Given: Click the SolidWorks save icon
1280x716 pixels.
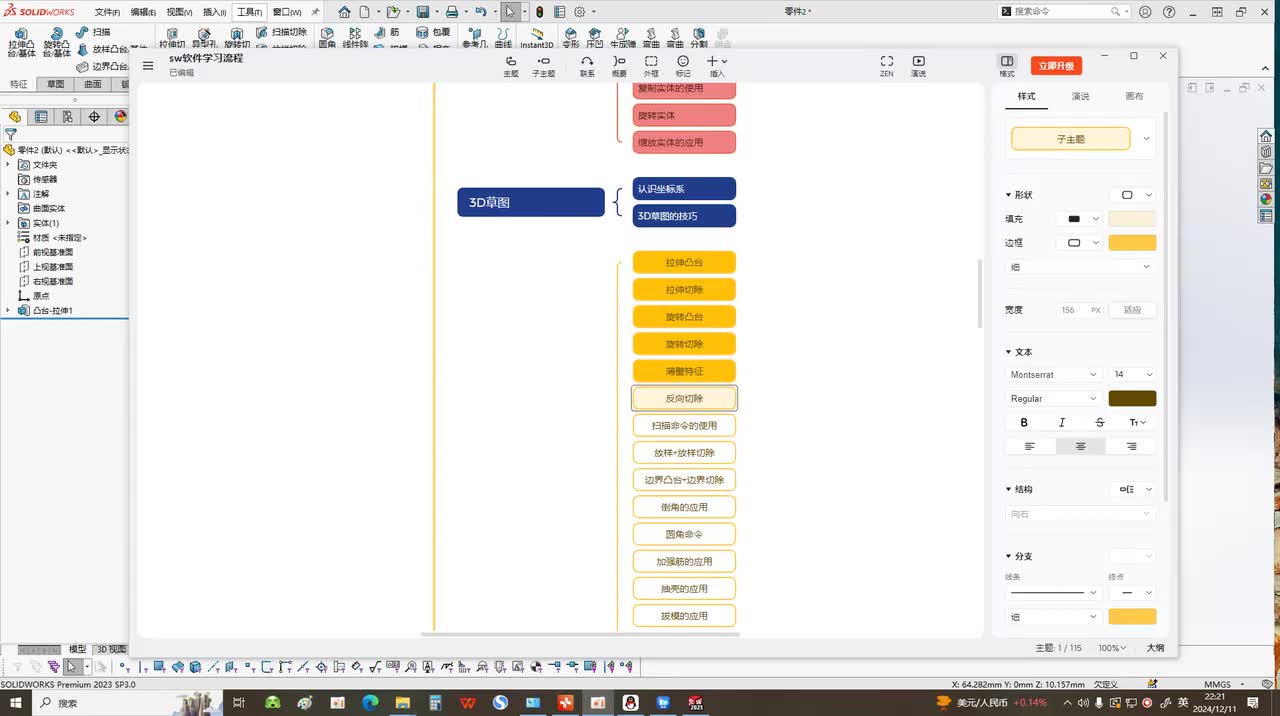Looking at the screenshot, I should pos(423,12).
